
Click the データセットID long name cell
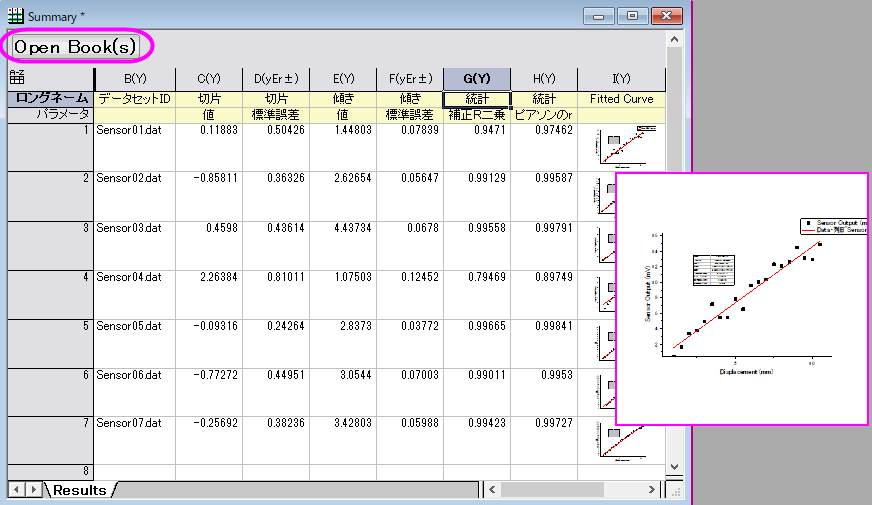pos(135,99)
